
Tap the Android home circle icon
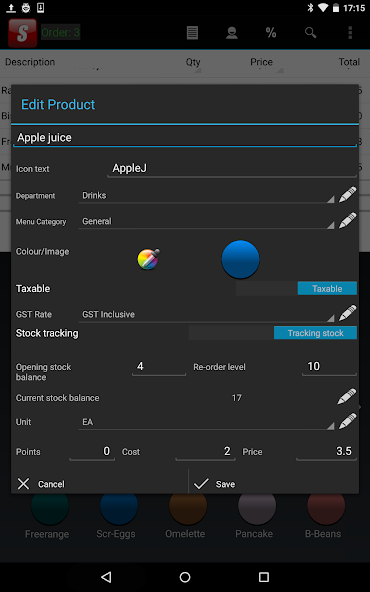[x=185, y=577]
